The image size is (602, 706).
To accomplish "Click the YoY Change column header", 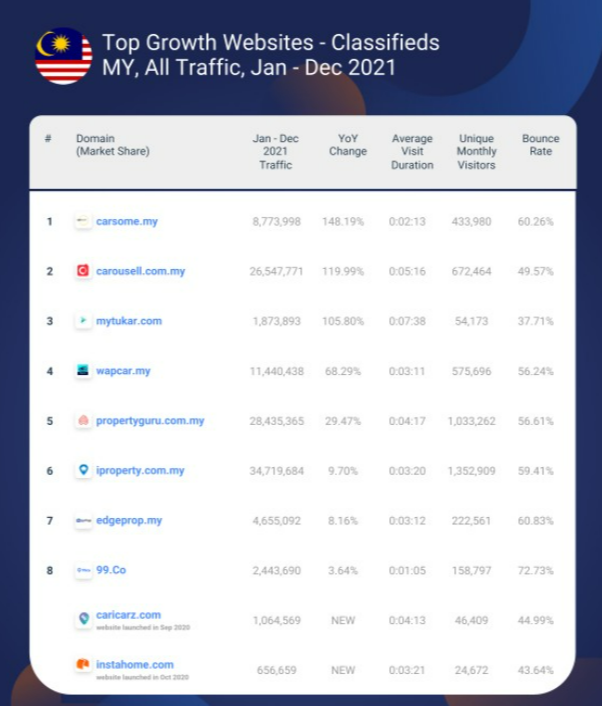I will [x=348, y=145].
